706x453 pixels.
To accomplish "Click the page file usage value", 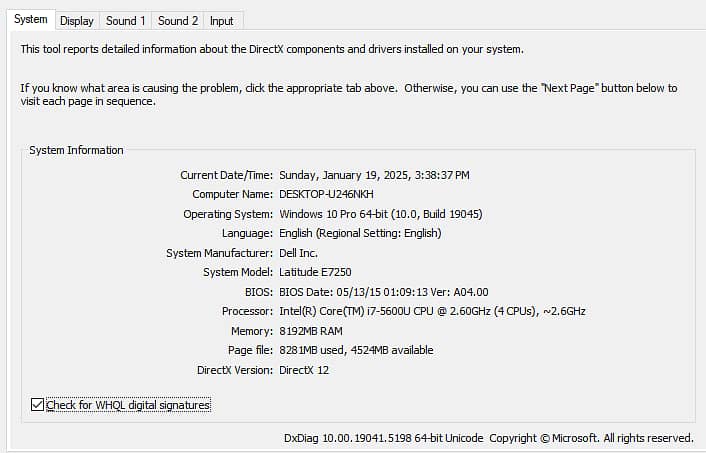I will (x=356, y=350).
